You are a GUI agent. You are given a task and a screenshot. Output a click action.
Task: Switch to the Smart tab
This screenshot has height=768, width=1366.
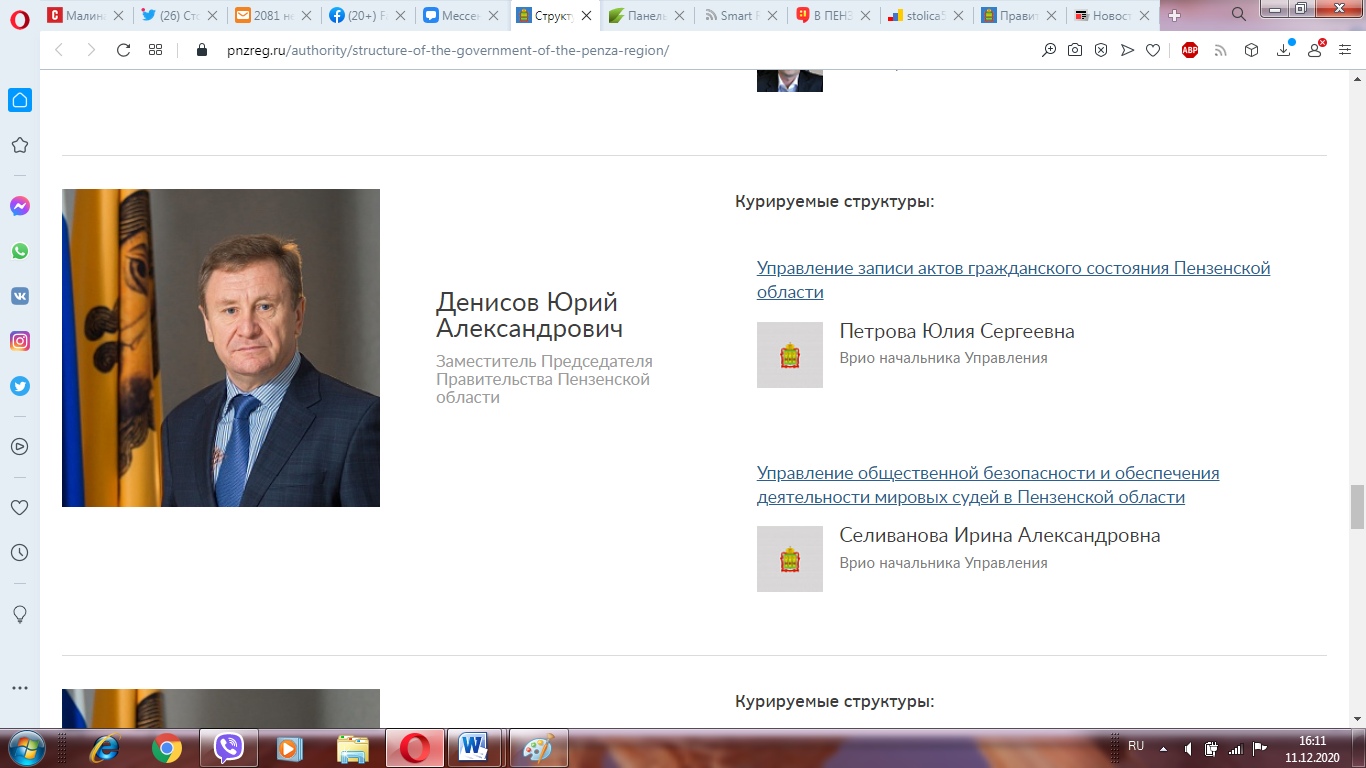(x=739, y=15)
